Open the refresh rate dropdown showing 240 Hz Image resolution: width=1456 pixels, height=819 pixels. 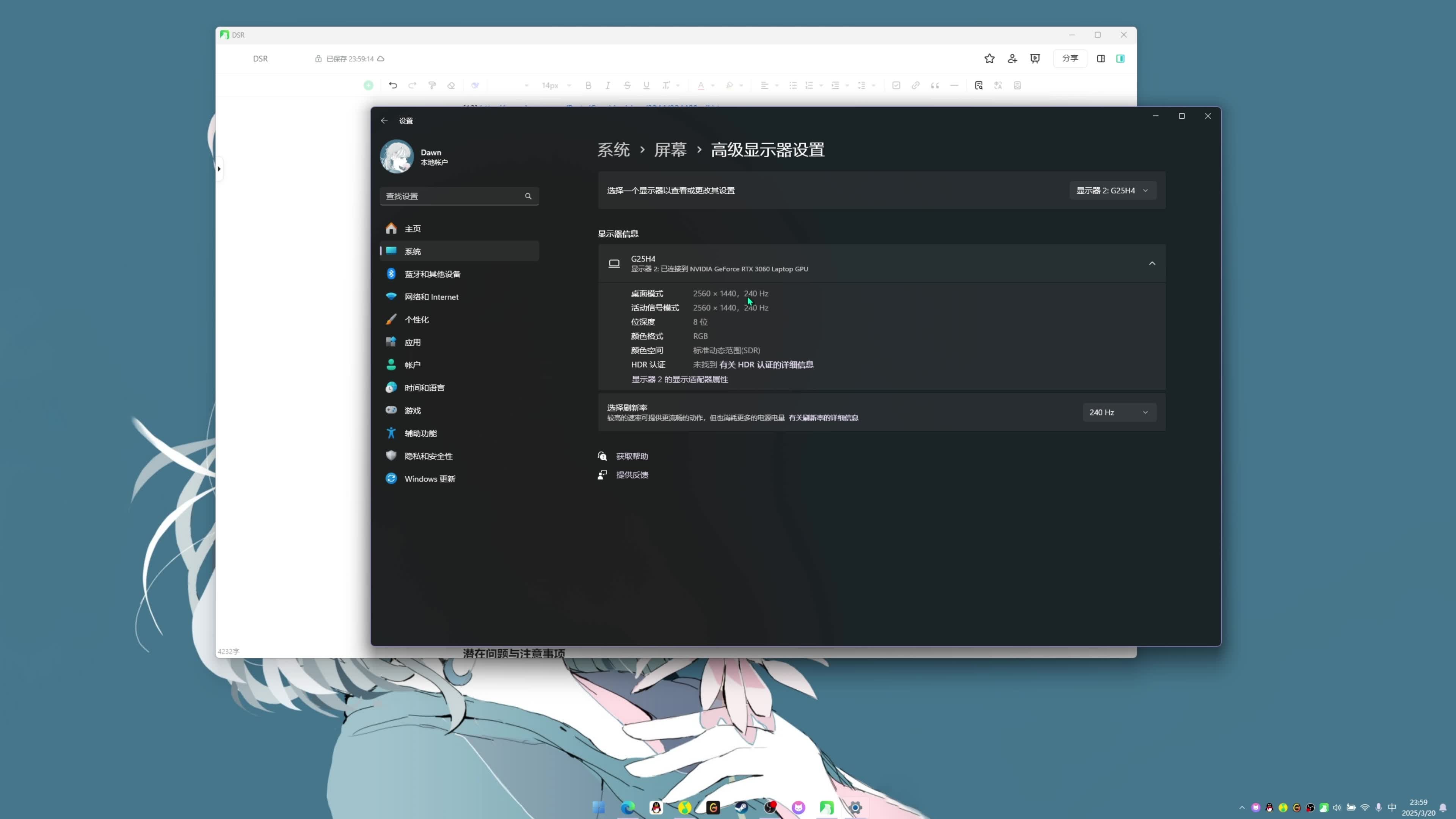coord(1119,412)
